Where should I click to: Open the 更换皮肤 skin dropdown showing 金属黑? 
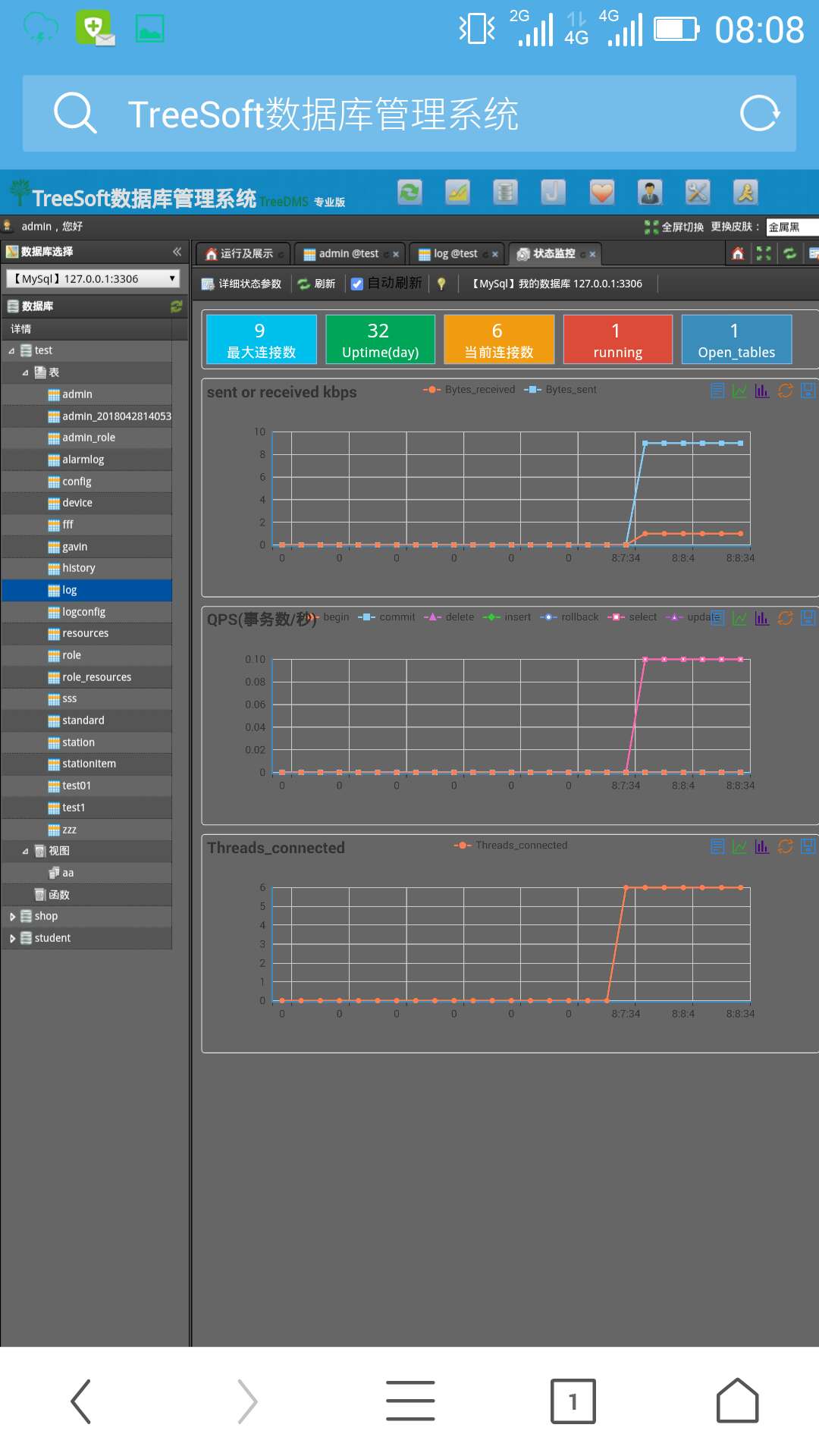792,227
